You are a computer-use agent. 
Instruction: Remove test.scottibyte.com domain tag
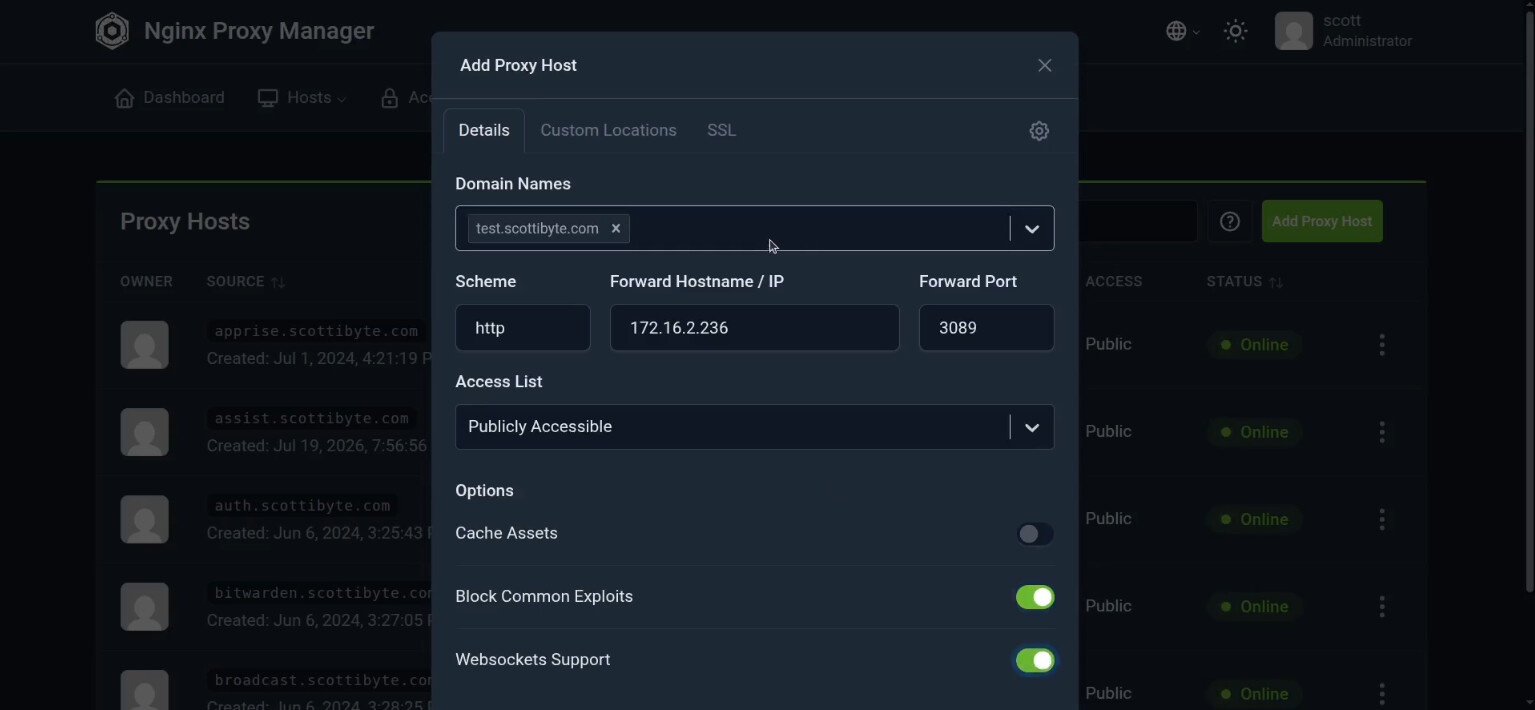tap(616, 228)
